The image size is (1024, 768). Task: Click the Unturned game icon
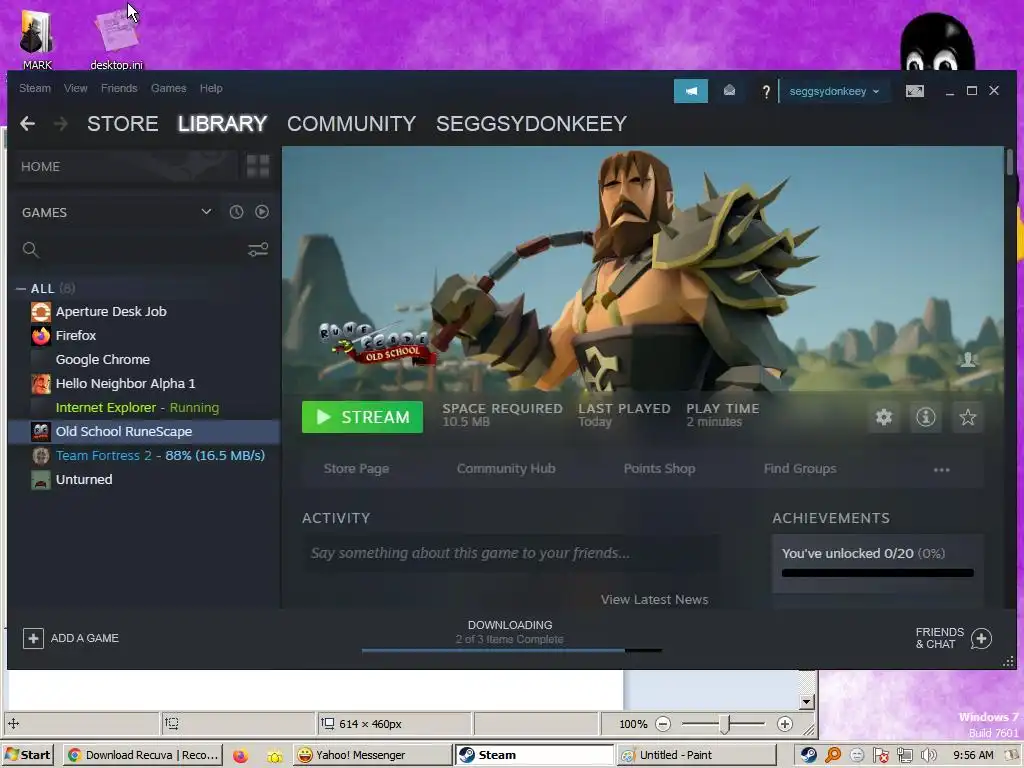(x=40, y=479)
